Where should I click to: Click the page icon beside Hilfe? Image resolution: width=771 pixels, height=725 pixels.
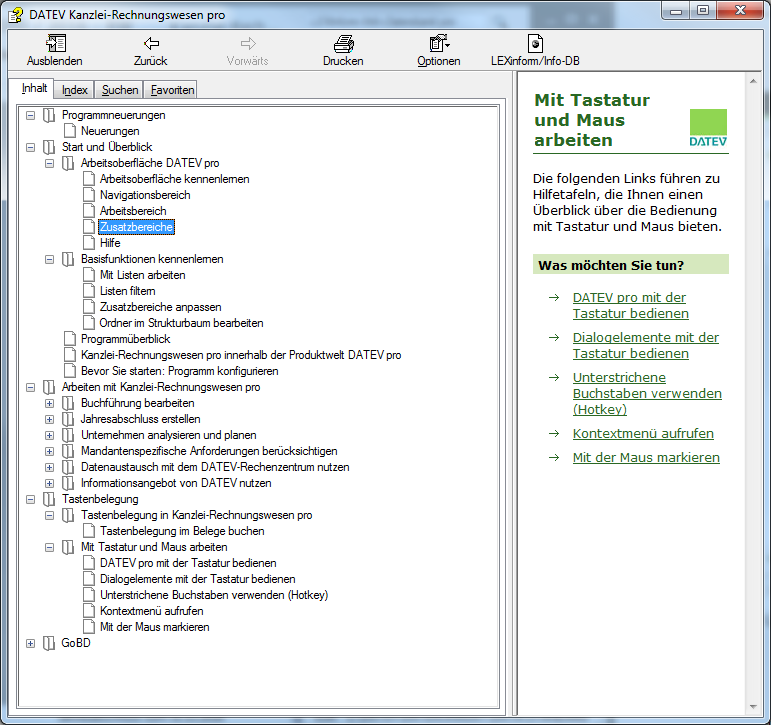[89, 243]
